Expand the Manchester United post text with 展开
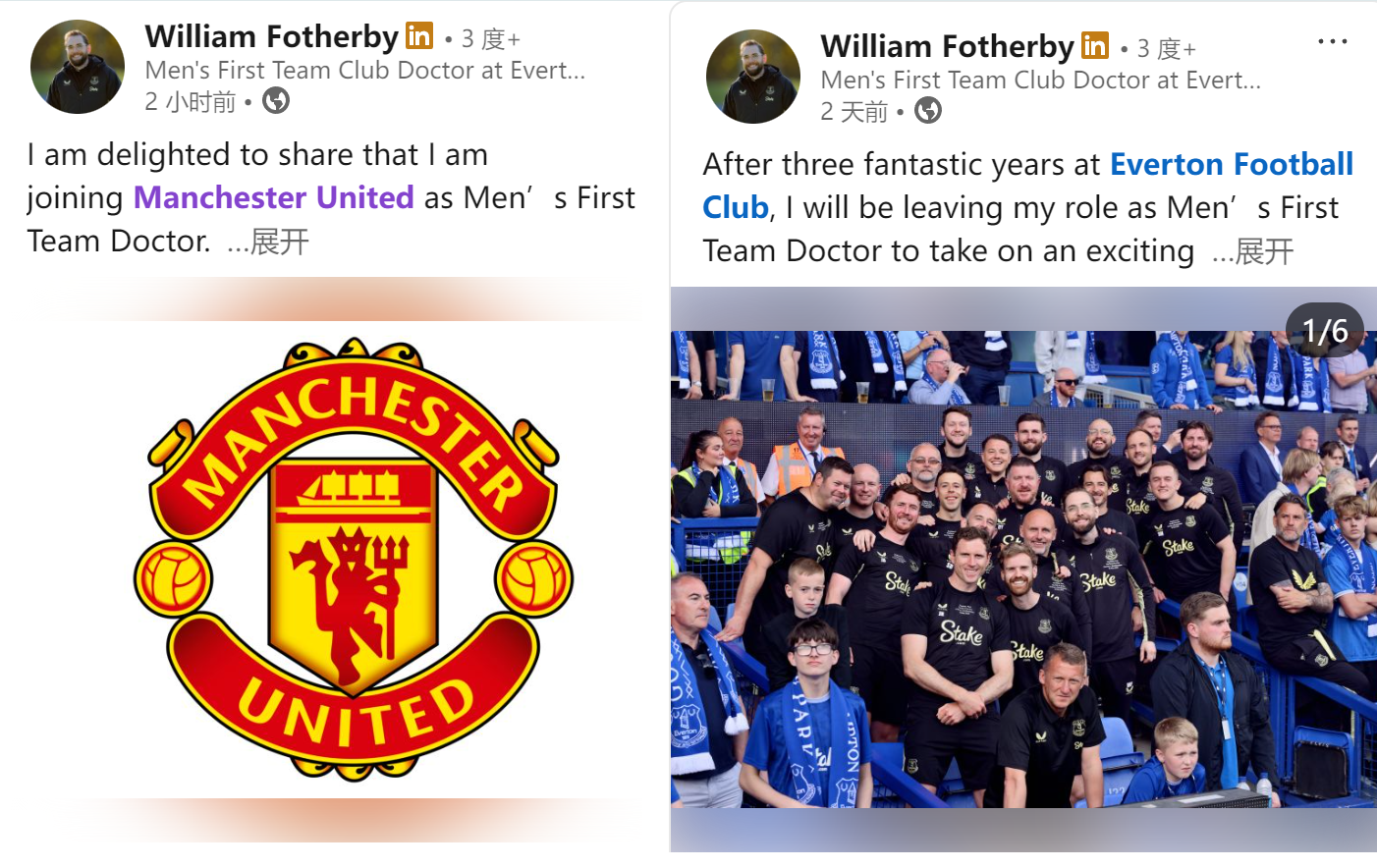The image size is (1377, 868). [x=280, y=242]
